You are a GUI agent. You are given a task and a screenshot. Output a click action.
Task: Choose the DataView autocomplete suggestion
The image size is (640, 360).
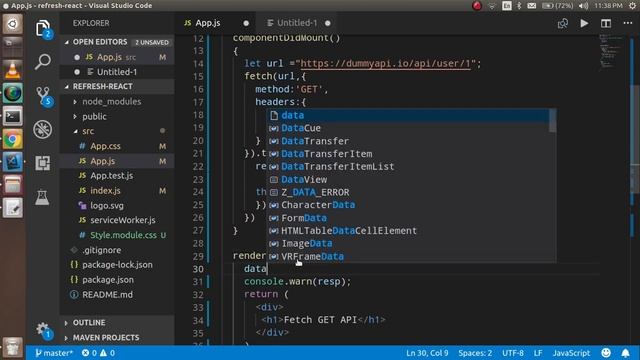pos(408,179)
